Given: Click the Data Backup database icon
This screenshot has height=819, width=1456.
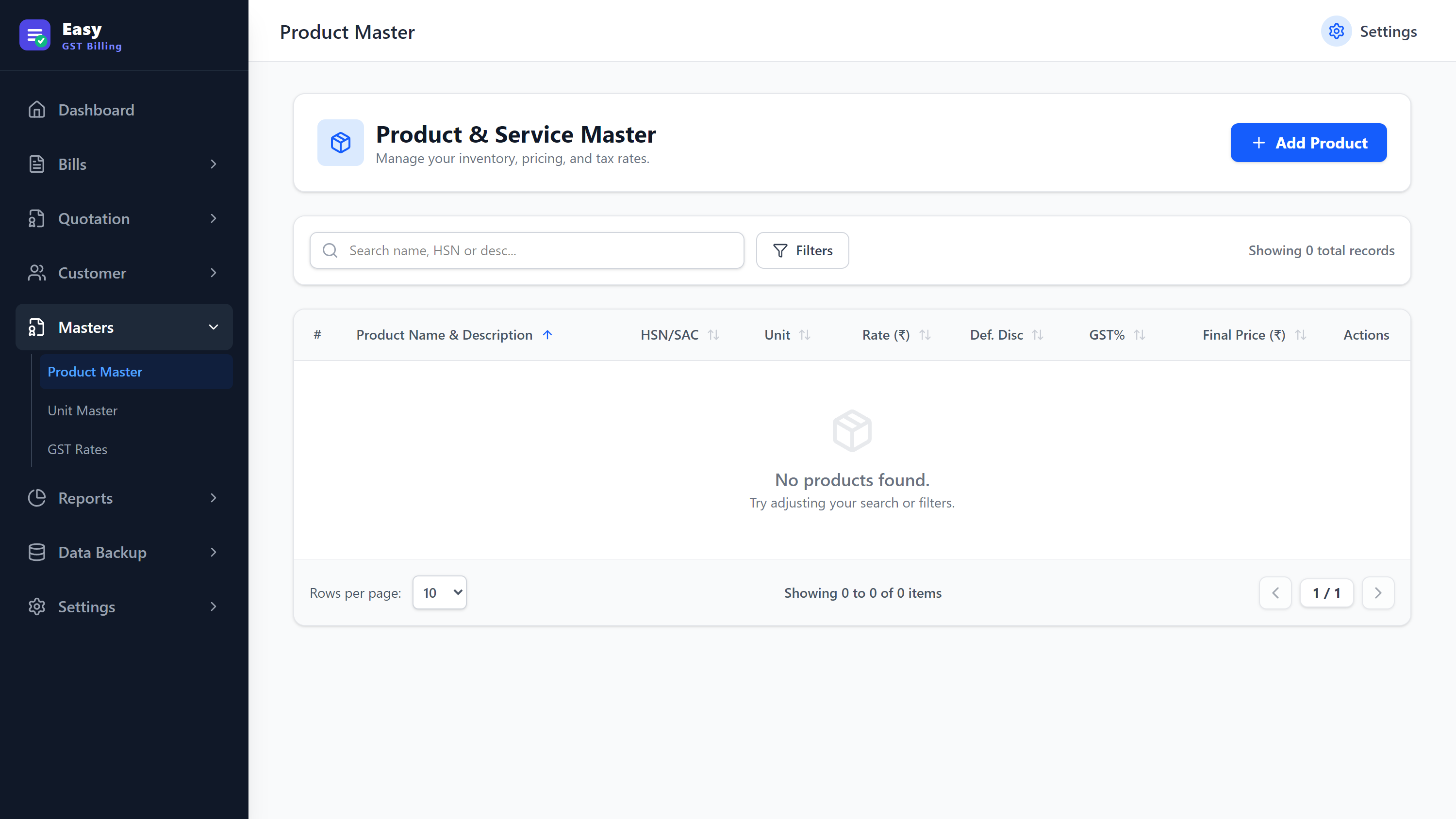Looking at the screenshot, I should tap(37, 552).
